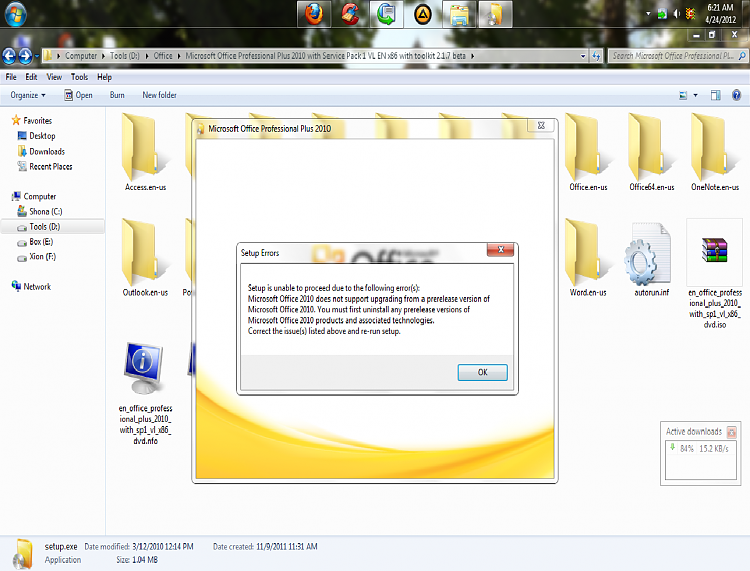Open the recent pages dropdown arrow
750x571 pixels.
click(37, 56)
